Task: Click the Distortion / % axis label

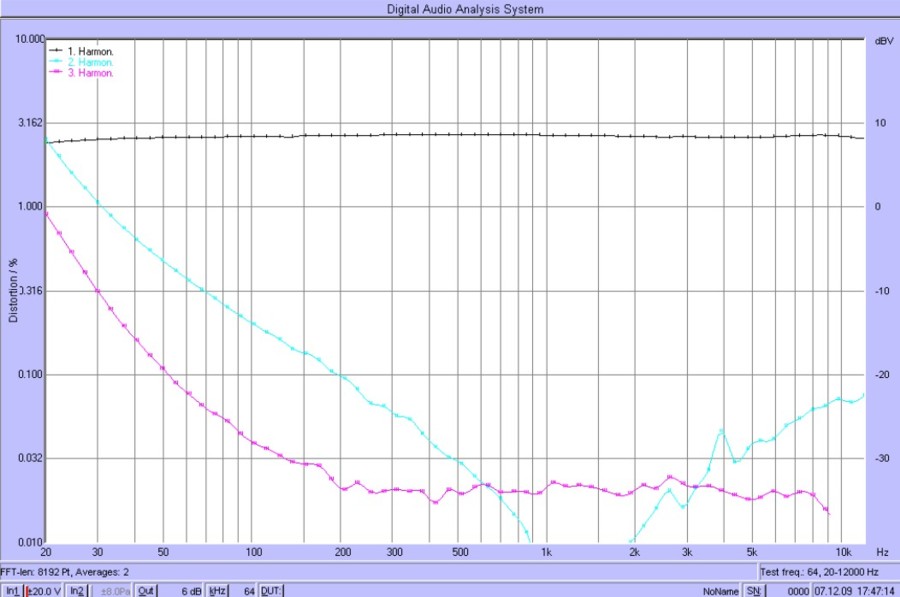Action: click(13, 290)
